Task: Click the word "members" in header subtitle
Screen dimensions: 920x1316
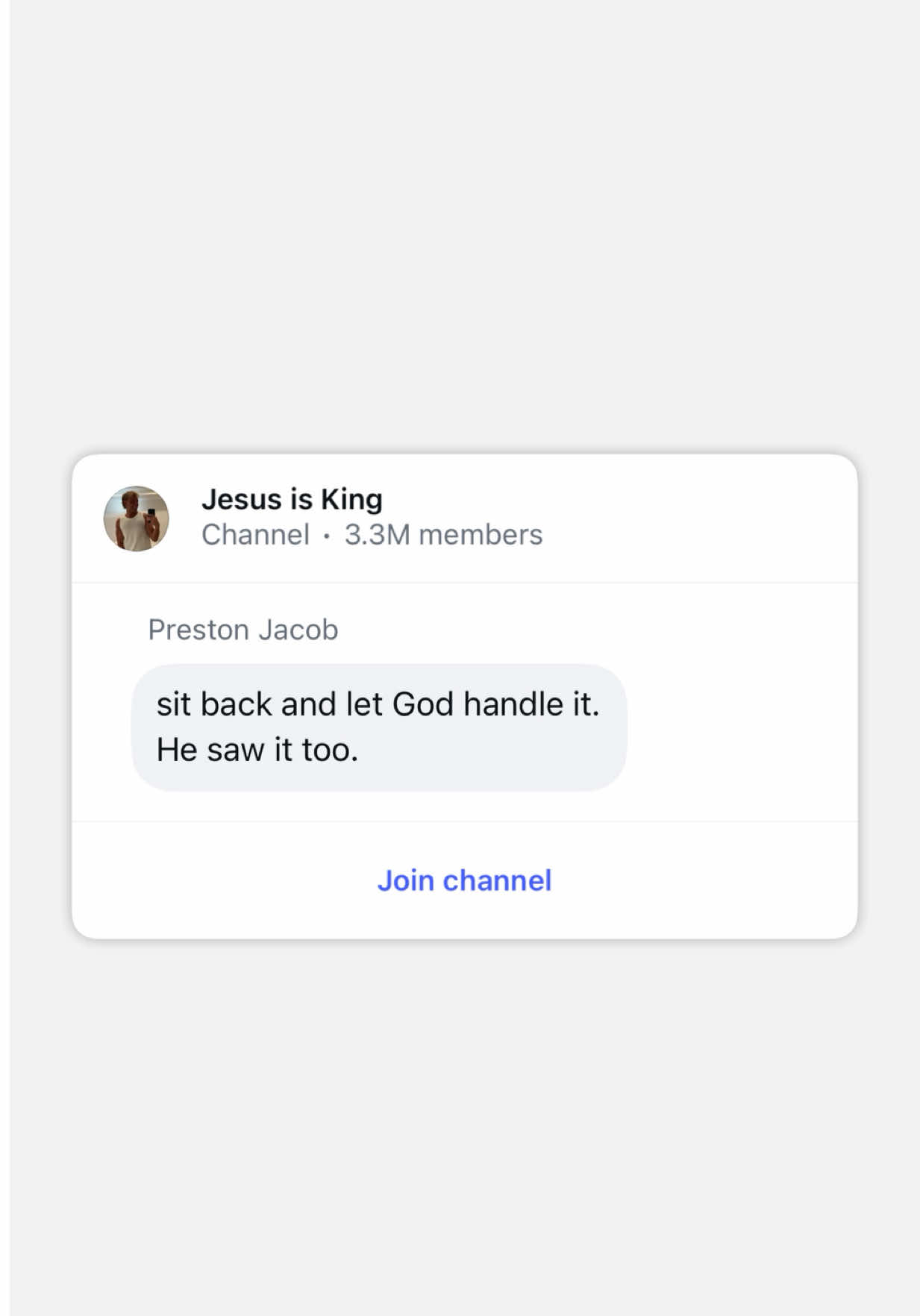Action: tap(481, 535)
